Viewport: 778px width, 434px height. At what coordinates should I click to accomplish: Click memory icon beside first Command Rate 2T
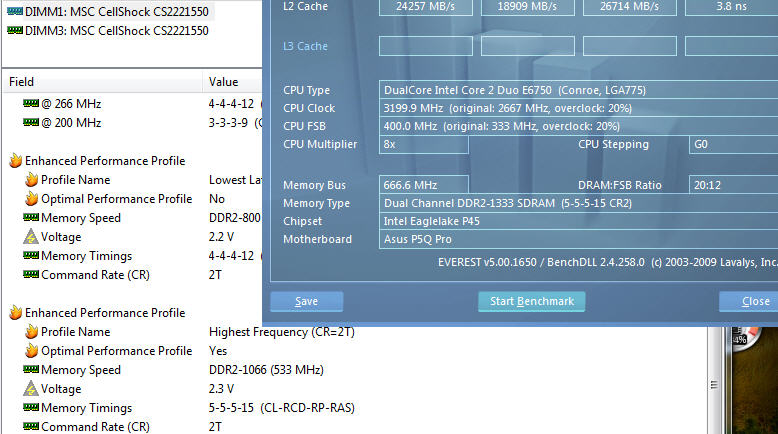click(31, 274)
